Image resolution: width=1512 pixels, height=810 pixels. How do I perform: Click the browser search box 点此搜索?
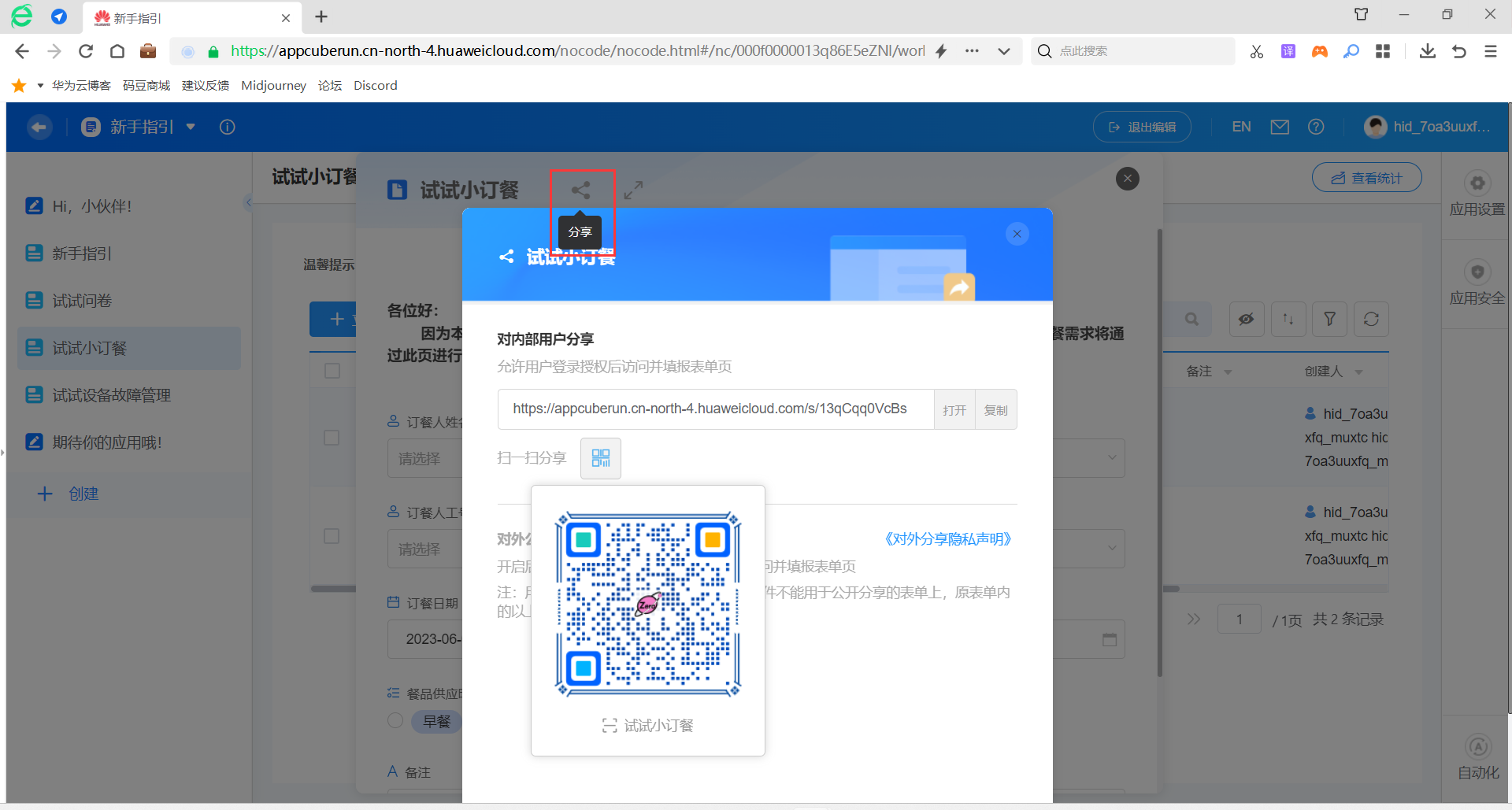[1132, 51]
